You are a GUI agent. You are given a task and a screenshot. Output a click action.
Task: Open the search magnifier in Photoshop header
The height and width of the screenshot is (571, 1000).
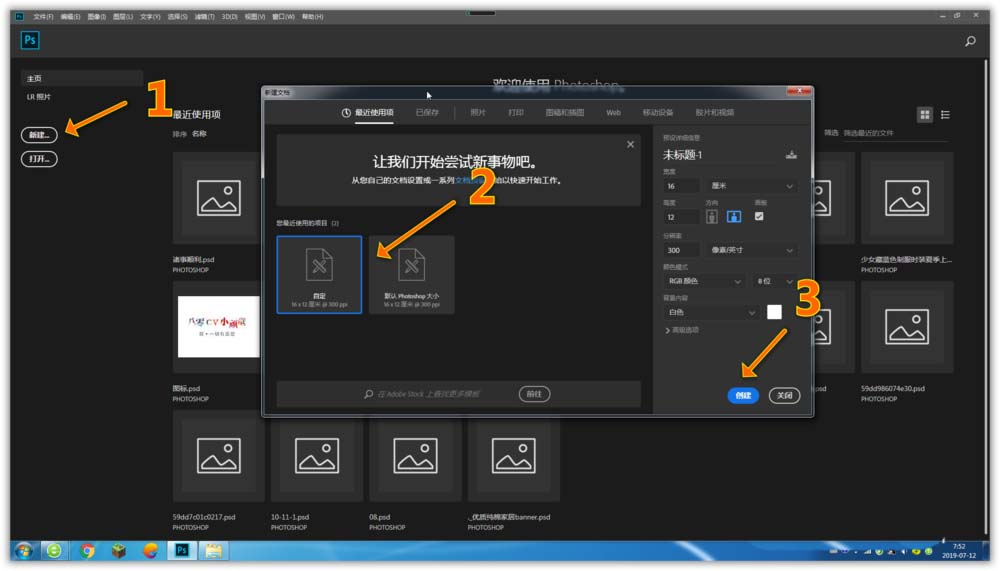[970, 41]
